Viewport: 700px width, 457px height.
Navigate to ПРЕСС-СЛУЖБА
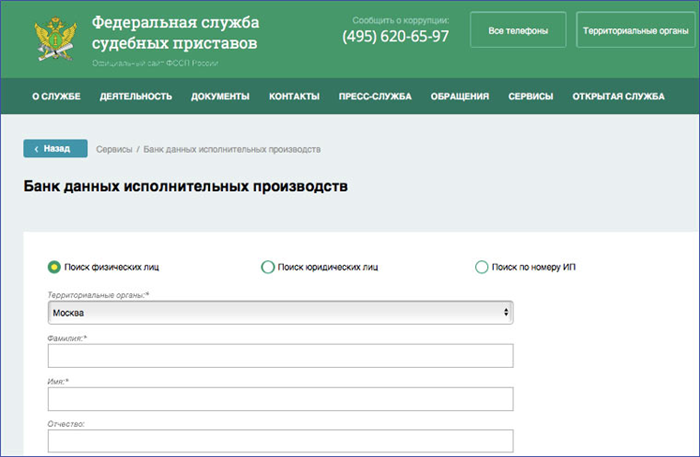click(x=375, y=96)
